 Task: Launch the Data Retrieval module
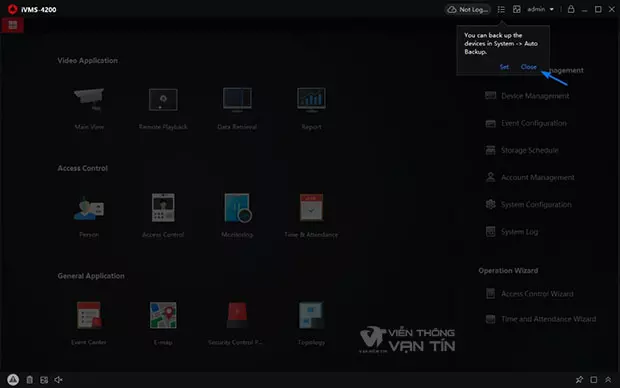pos(237,99)
